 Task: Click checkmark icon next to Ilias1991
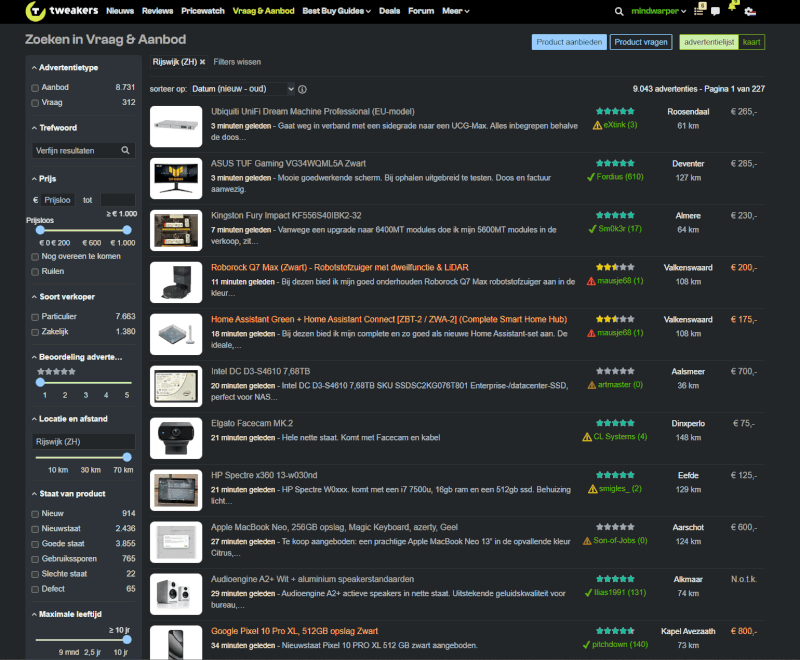(588, 593)
